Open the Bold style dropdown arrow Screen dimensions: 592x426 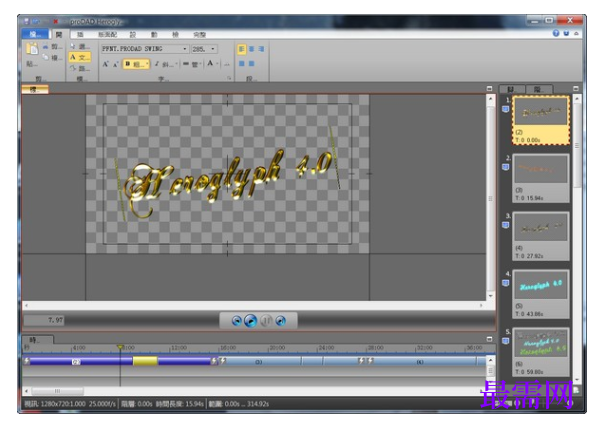[x=147, y=64]
